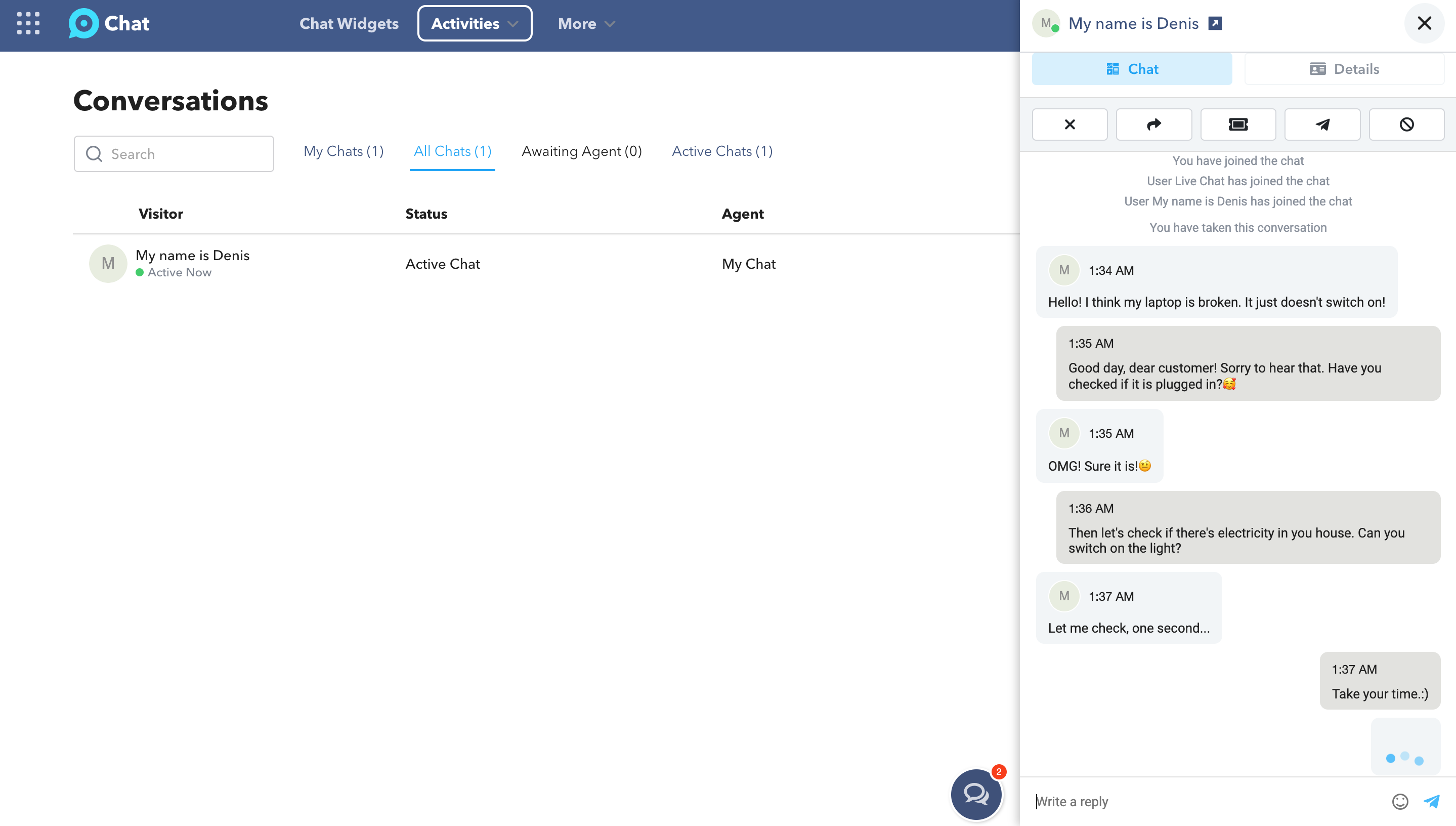The image size is (1456, 826).
Task: Click the Visitor column header
Action: tap(160, 214)
